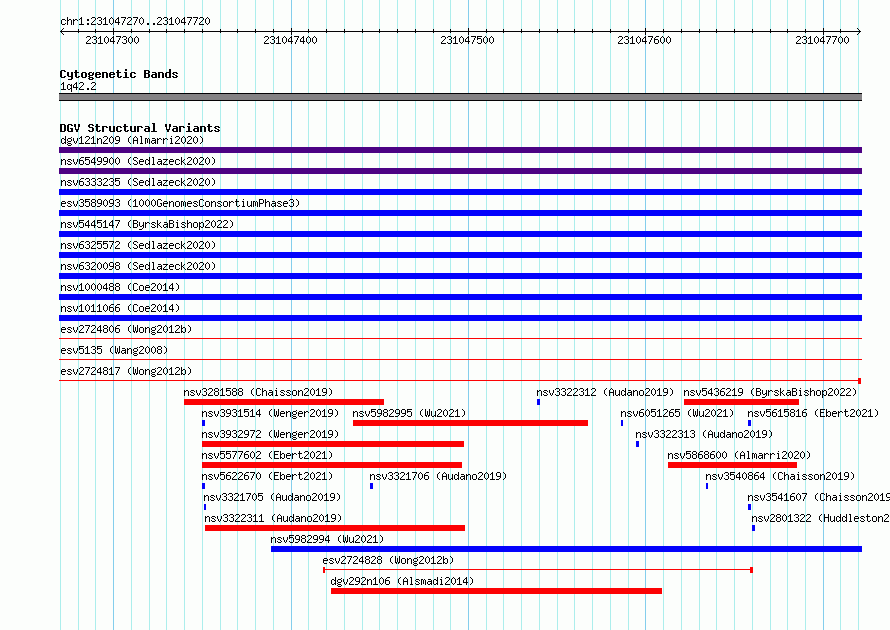Click ruler position 231047400
The image size is (890, 630).
point(290,40)
